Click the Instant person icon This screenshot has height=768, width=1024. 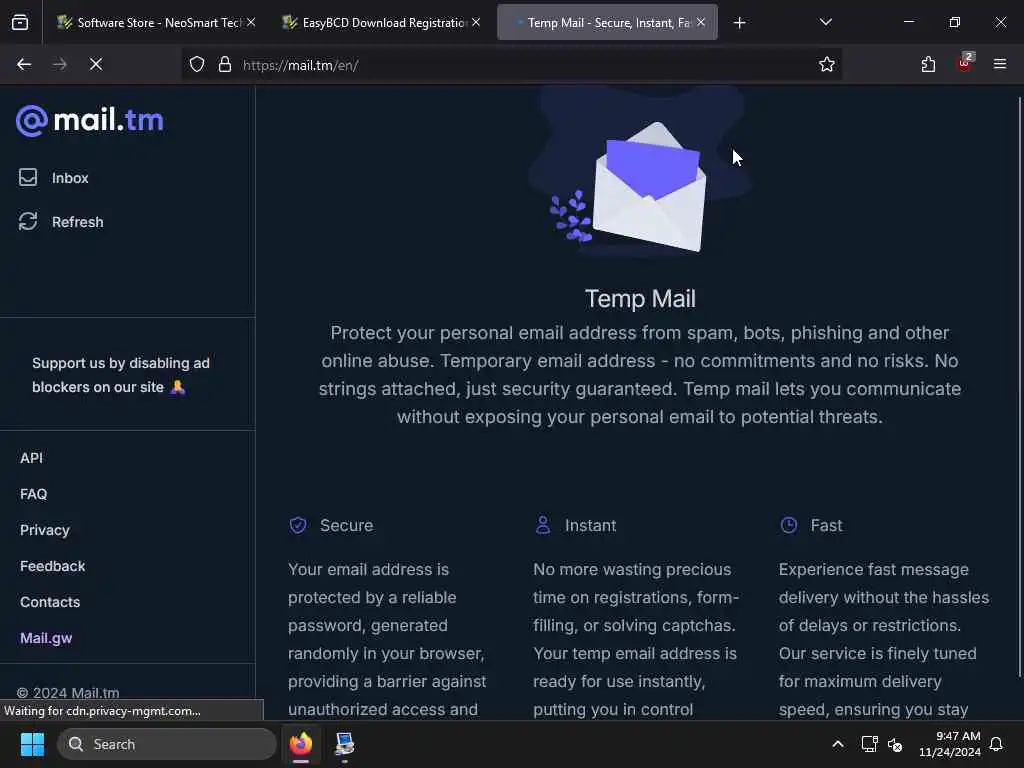543,525
